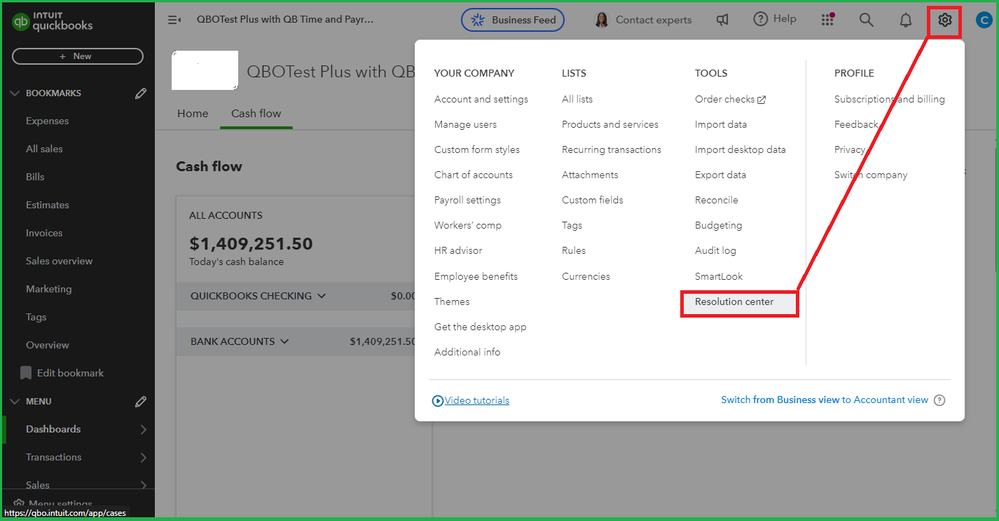
Task: Click the search magnifier icon
Action: coord(866,20)
